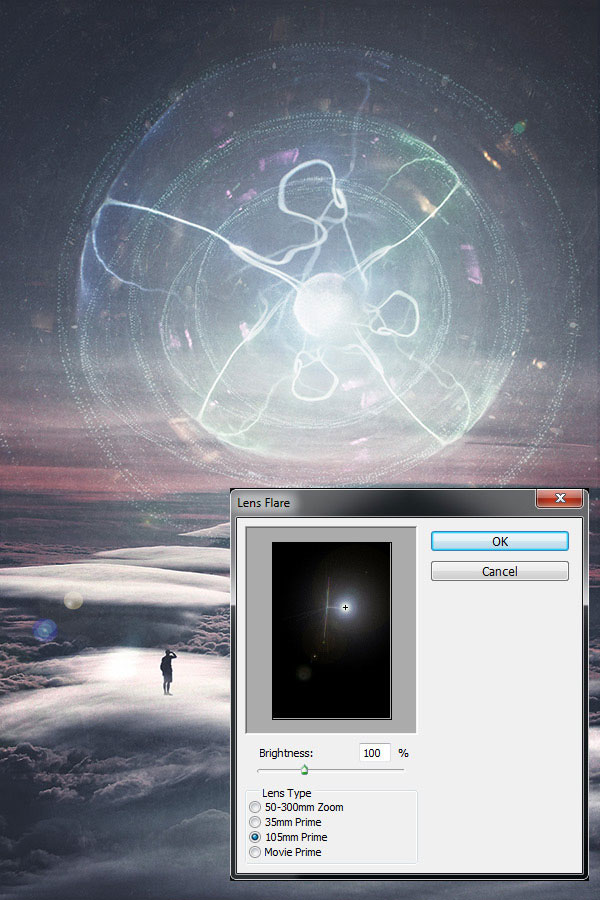
Task: Click the Brightness label text
Action: click(287, 752)
